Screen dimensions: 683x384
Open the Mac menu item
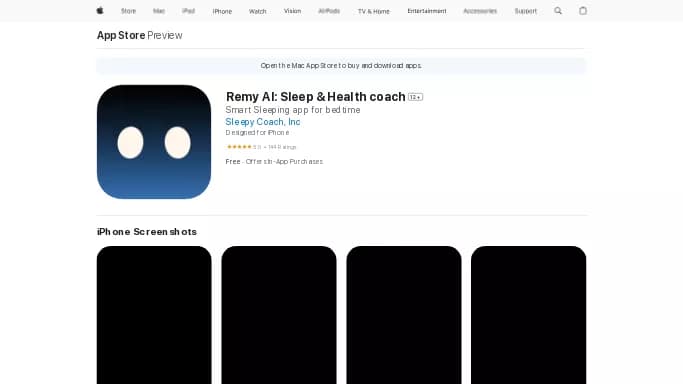point(159,11)
